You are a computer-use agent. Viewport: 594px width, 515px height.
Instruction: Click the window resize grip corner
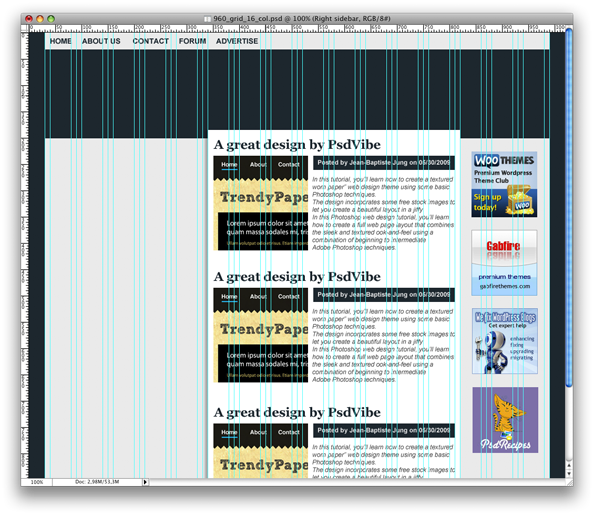[569, 482]
